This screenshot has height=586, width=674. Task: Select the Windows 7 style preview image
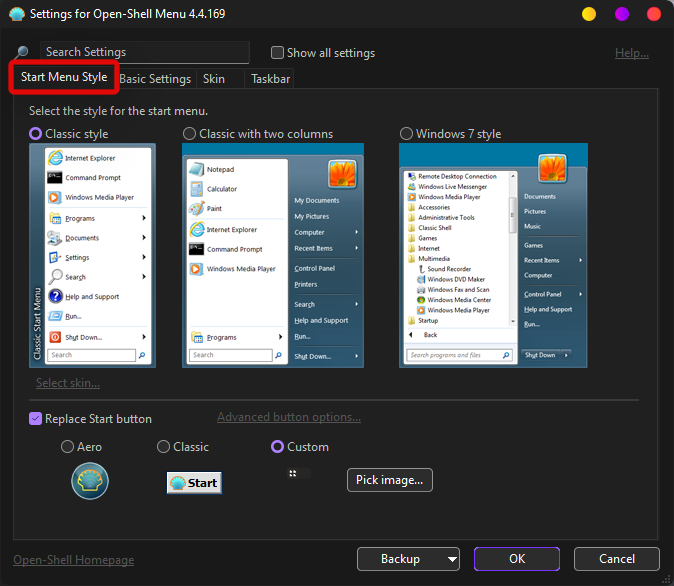point(493,255)
